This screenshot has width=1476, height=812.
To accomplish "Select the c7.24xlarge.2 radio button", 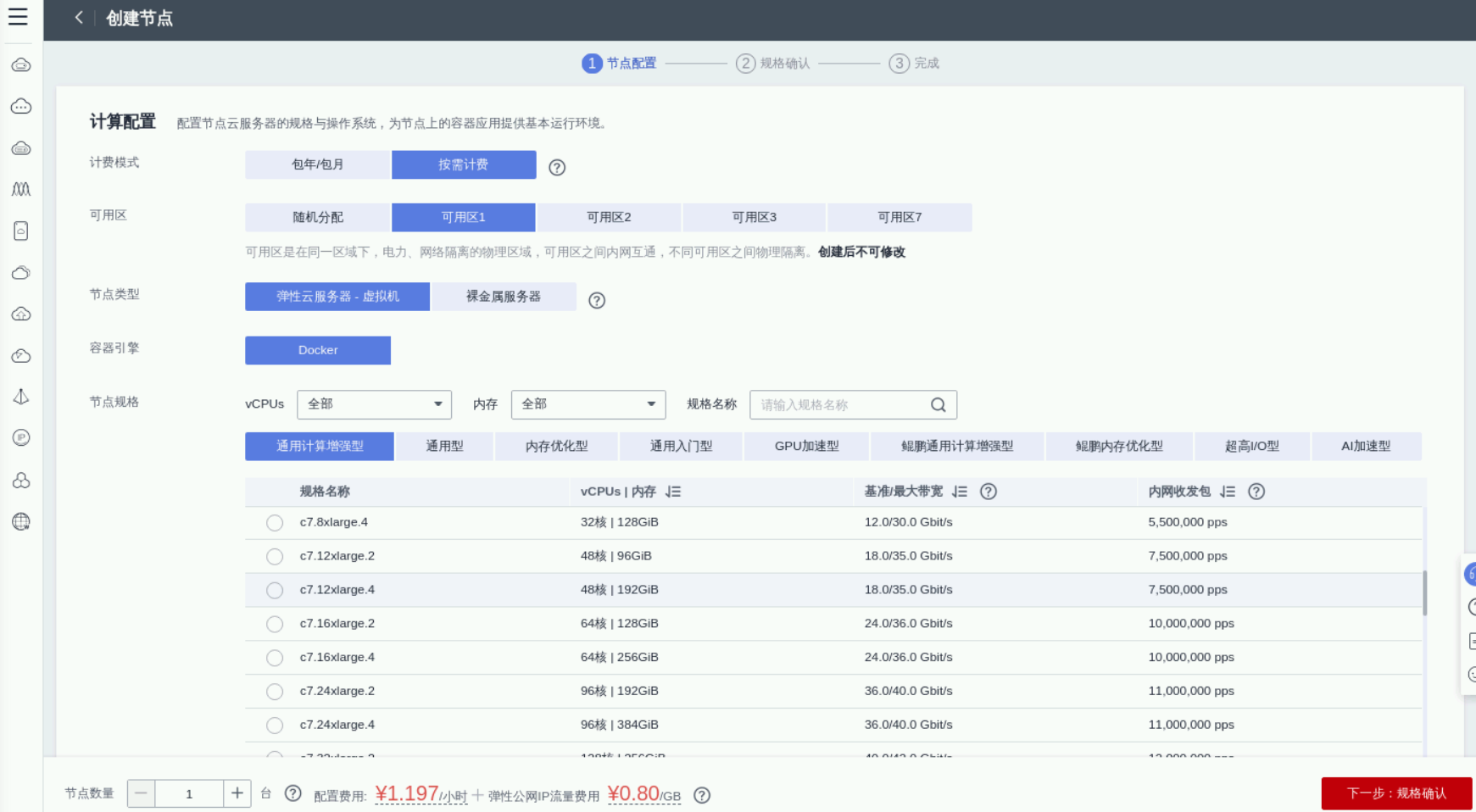I will [275, 692].
